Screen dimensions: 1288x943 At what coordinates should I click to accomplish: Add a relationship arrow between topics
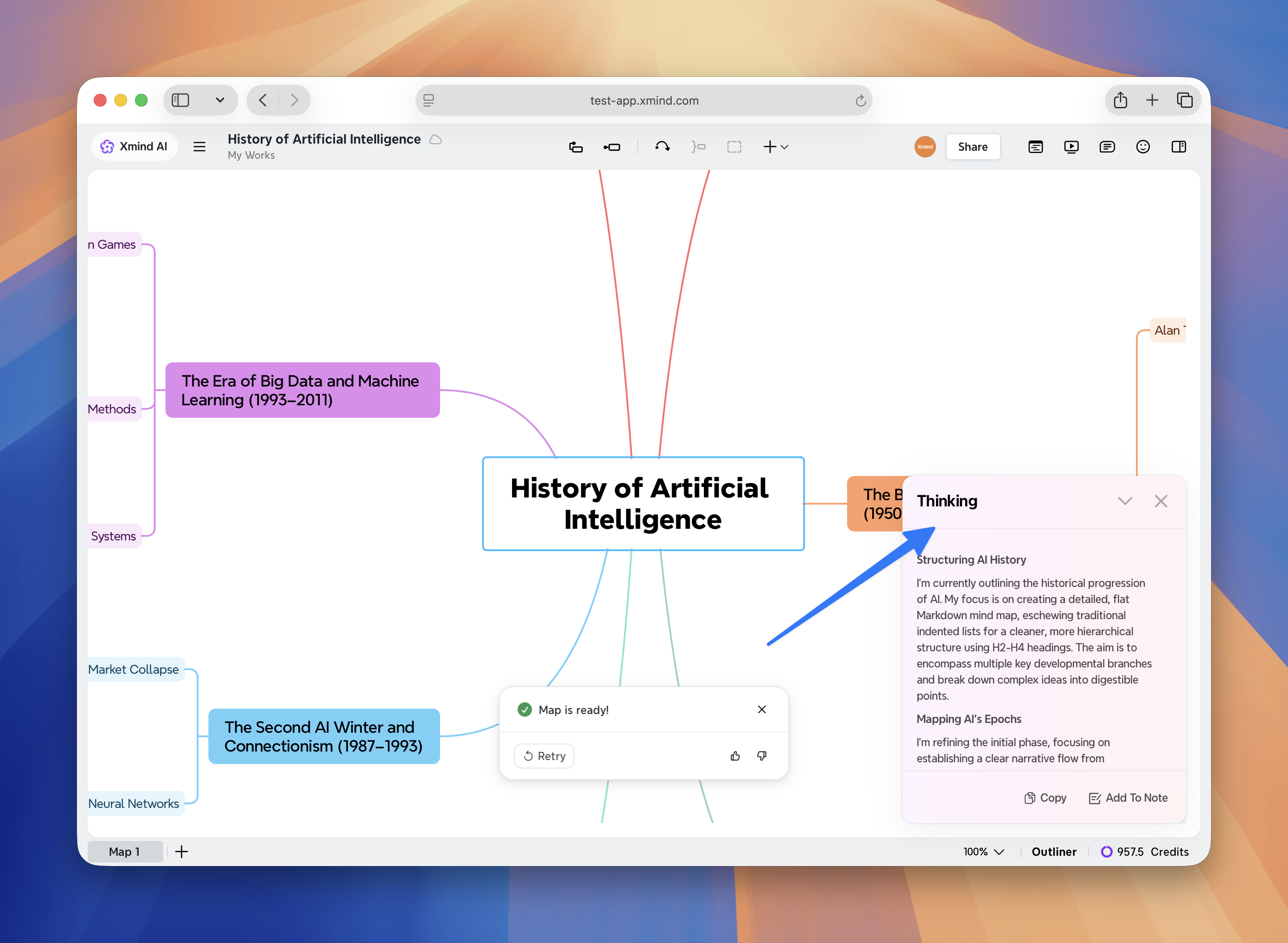662,147
